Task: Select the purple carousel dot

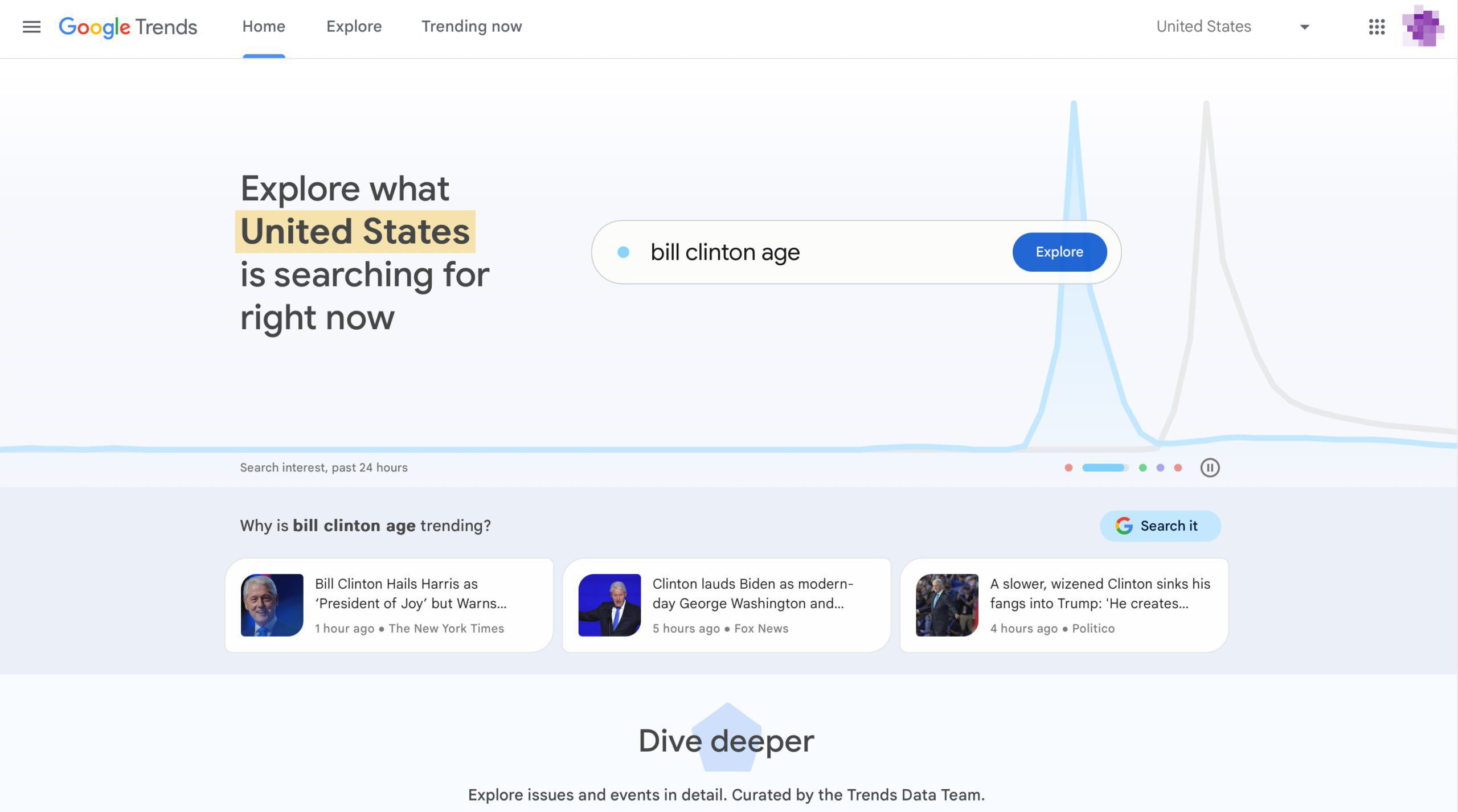Action: click(x=1160, y=467)
